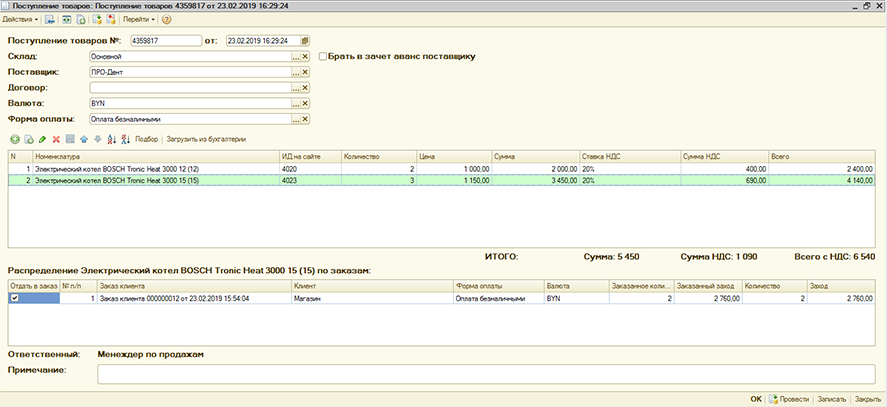
Task: Open the Действия menu
Action: [20, 19]
